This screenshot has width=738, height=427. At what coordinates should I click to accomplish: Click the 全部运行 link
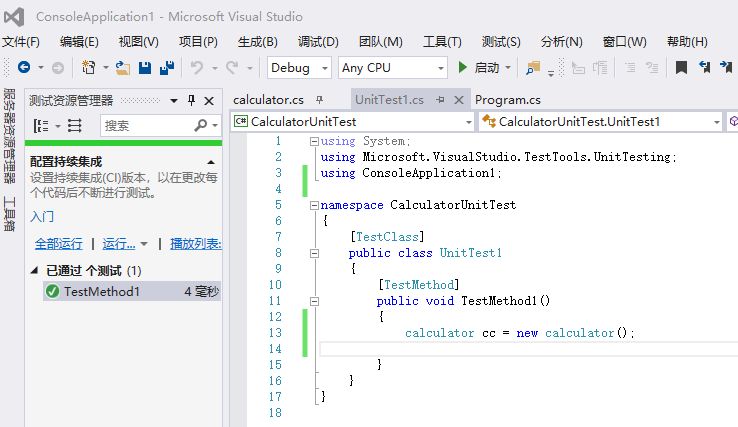(59, 244)
